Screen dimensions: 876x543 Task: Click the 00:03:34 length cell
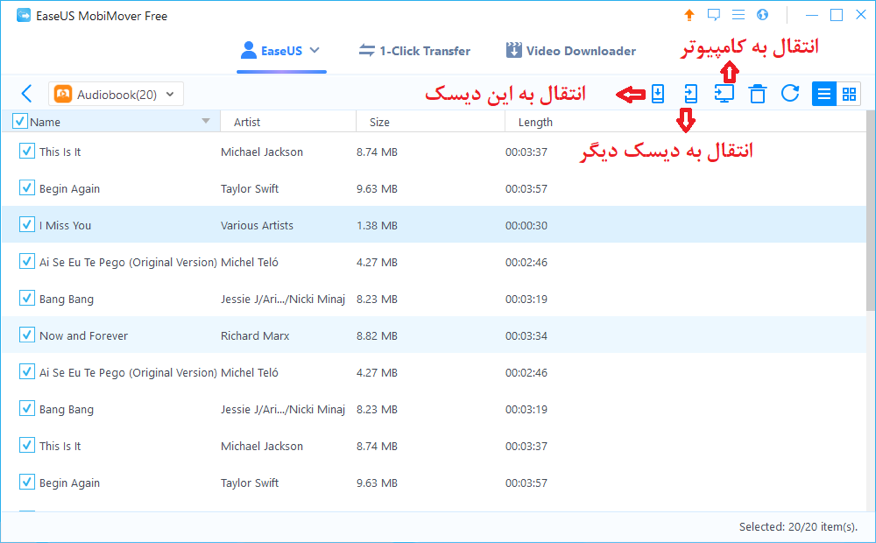[x=526, y=336]
